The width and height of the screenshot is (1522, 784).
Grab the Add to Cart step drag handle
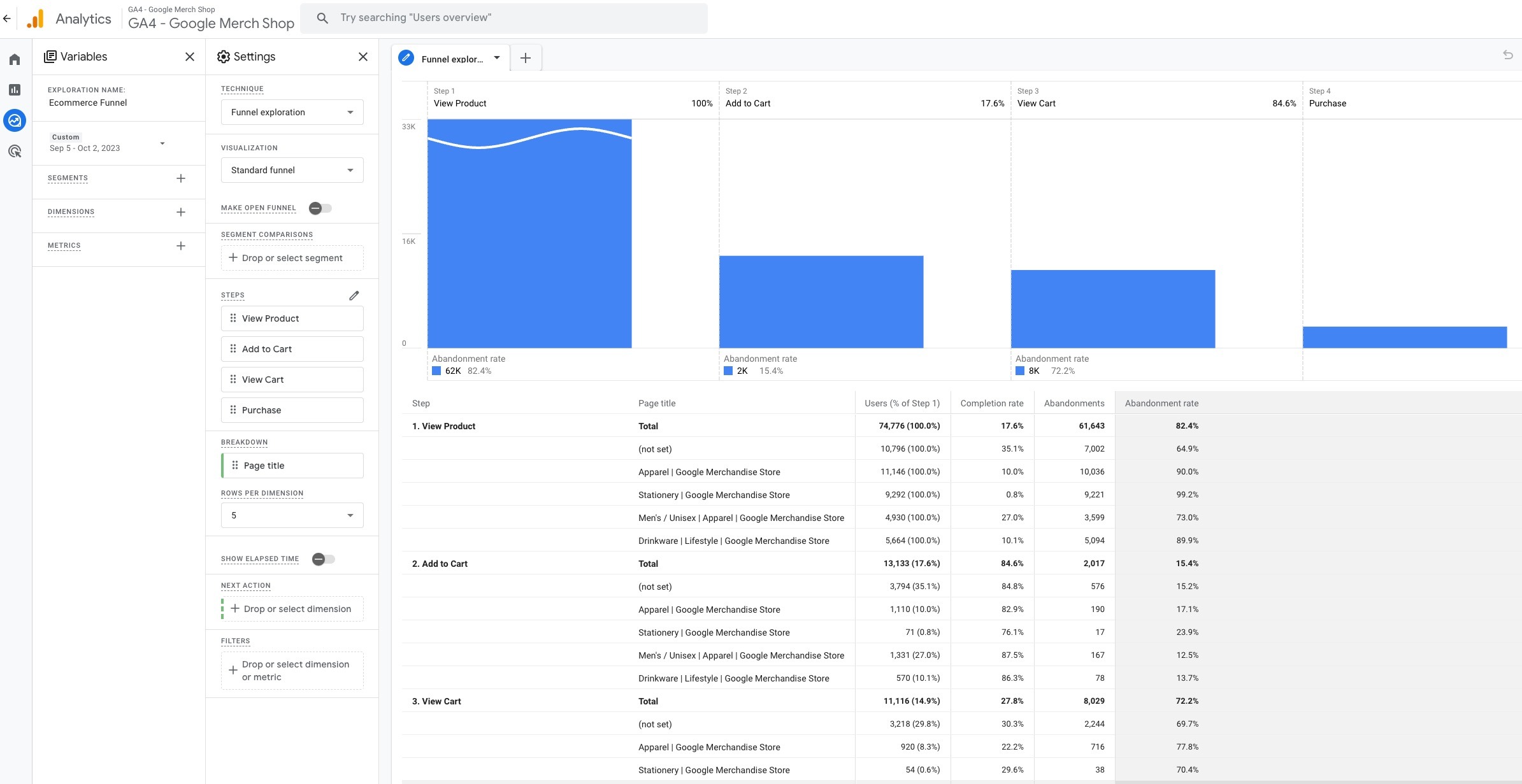coord(233,348)
